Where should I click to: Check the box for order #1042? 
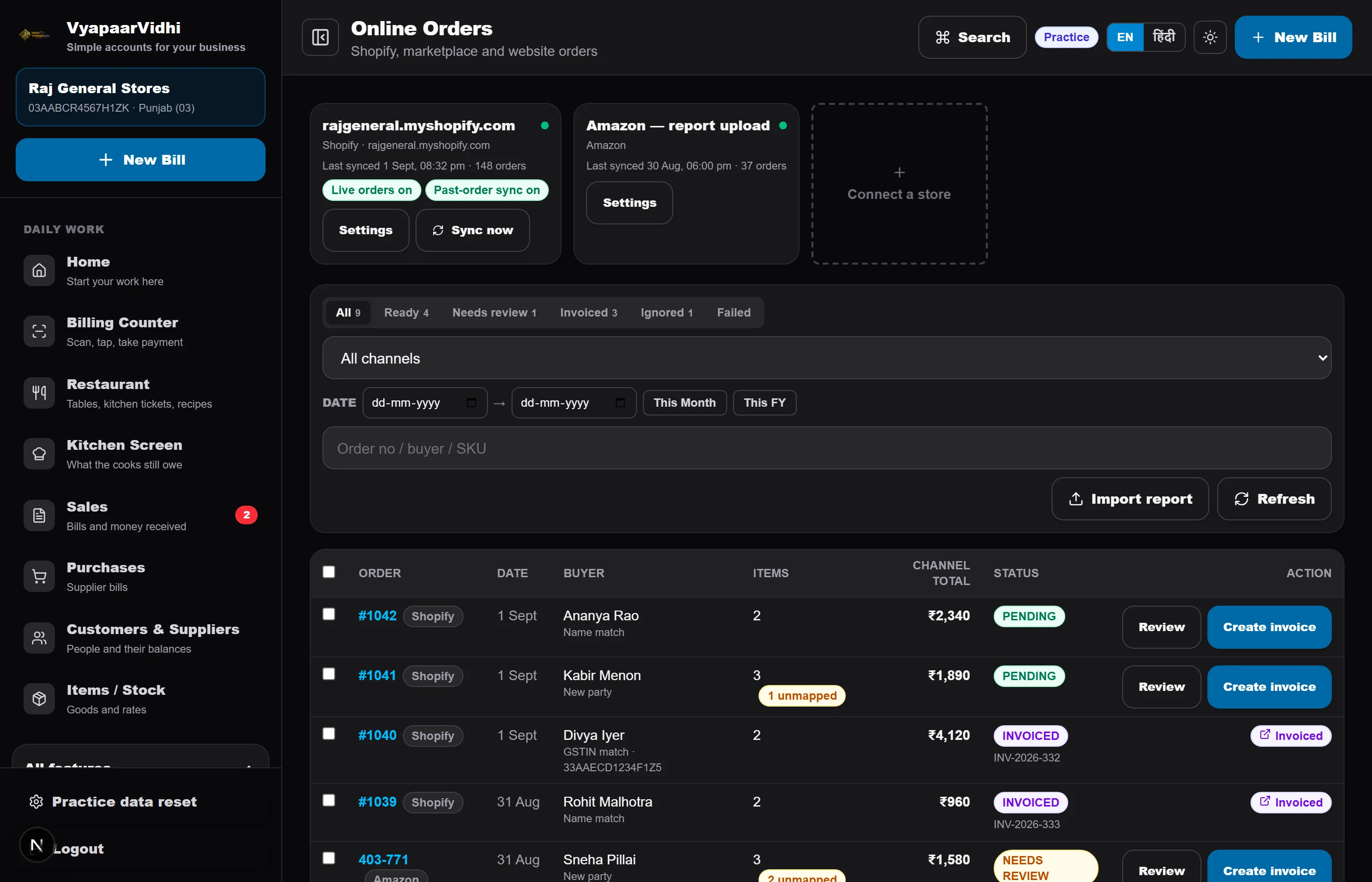[329, 614]
